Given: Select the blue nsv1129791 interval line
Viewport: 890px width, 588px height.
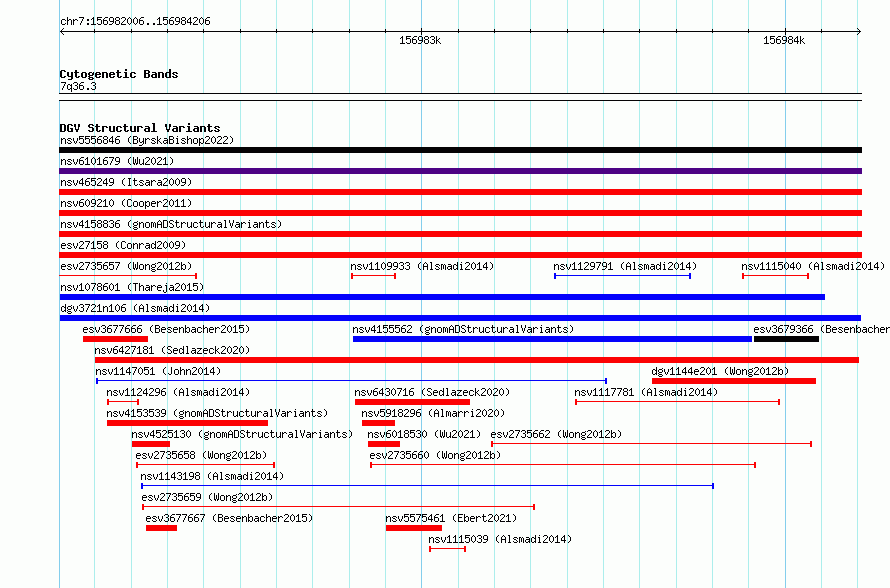Looking at the screenshot, I should click(x=623, y=276).
